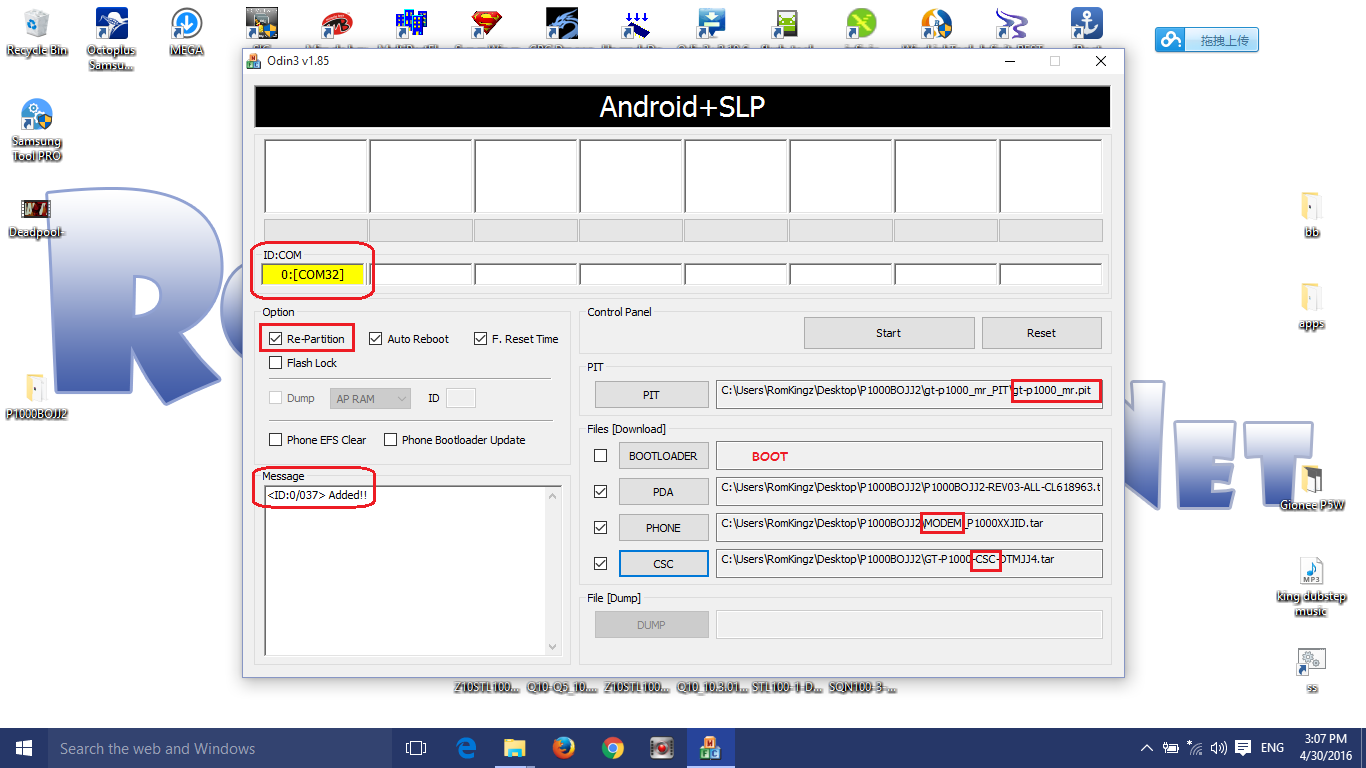Uncheck the box beside the CSC button
Viewport: 1366px width, 768px height.
point(600,564)
